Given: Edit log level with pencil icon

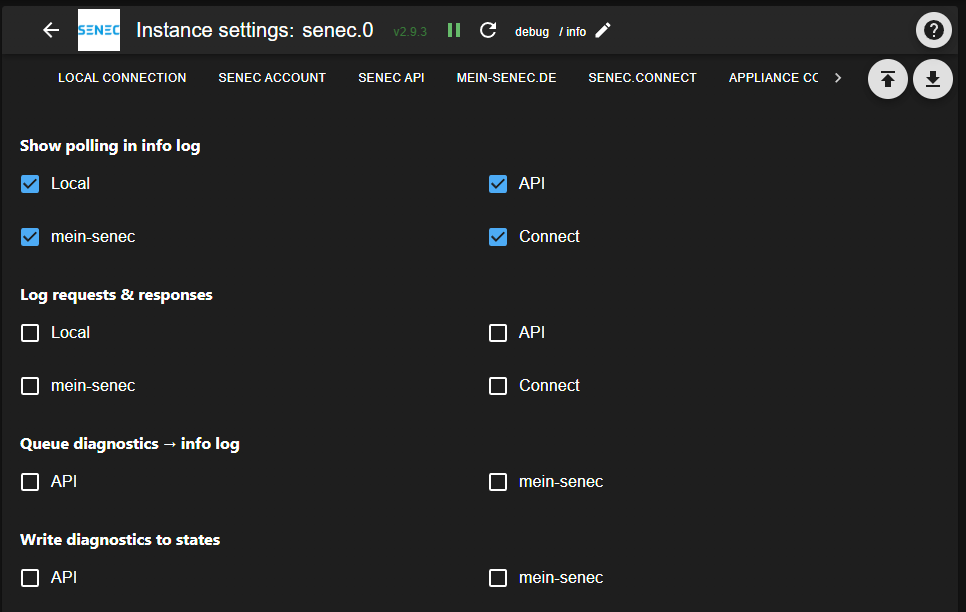Looking at the screenshot, I should click(x=603, y=30).
